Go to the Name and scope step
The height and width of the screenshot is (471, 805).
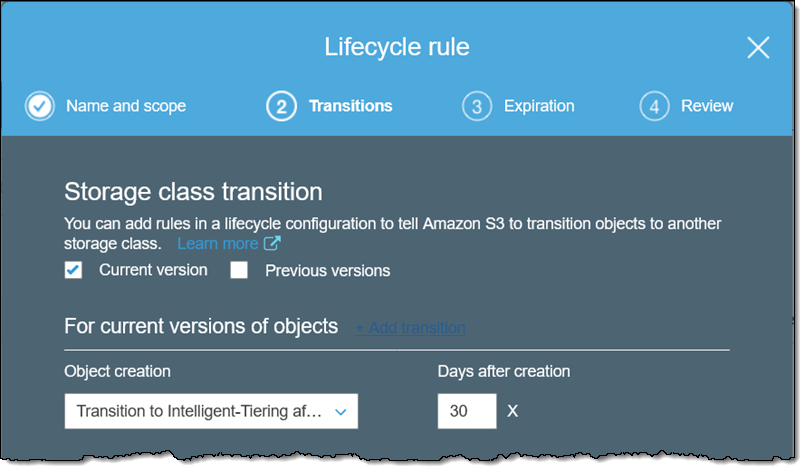126,106
